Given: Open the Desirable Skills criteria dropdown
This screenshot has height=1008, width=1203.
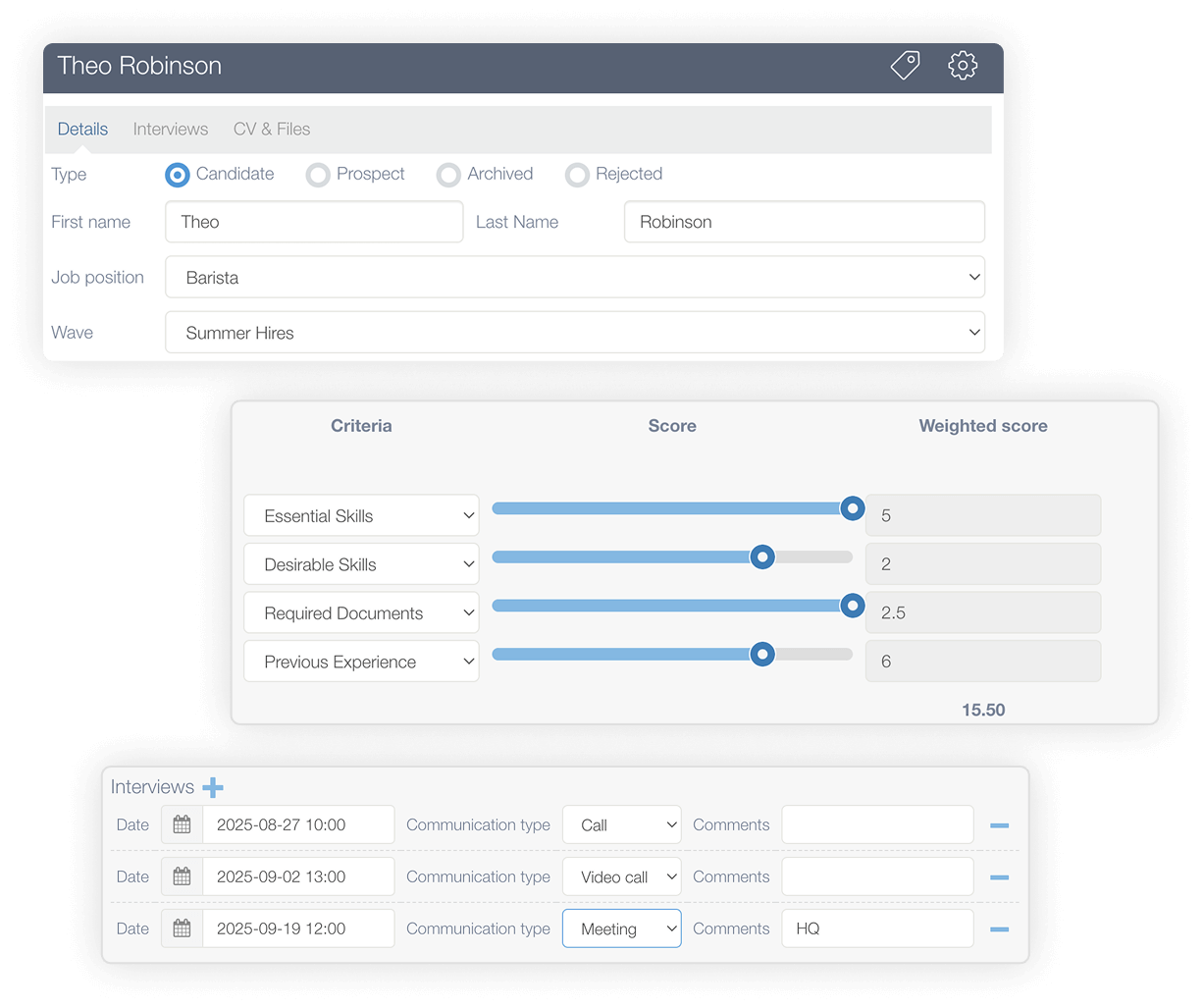Looking at the screenshot, I should [x=361, y=564].
